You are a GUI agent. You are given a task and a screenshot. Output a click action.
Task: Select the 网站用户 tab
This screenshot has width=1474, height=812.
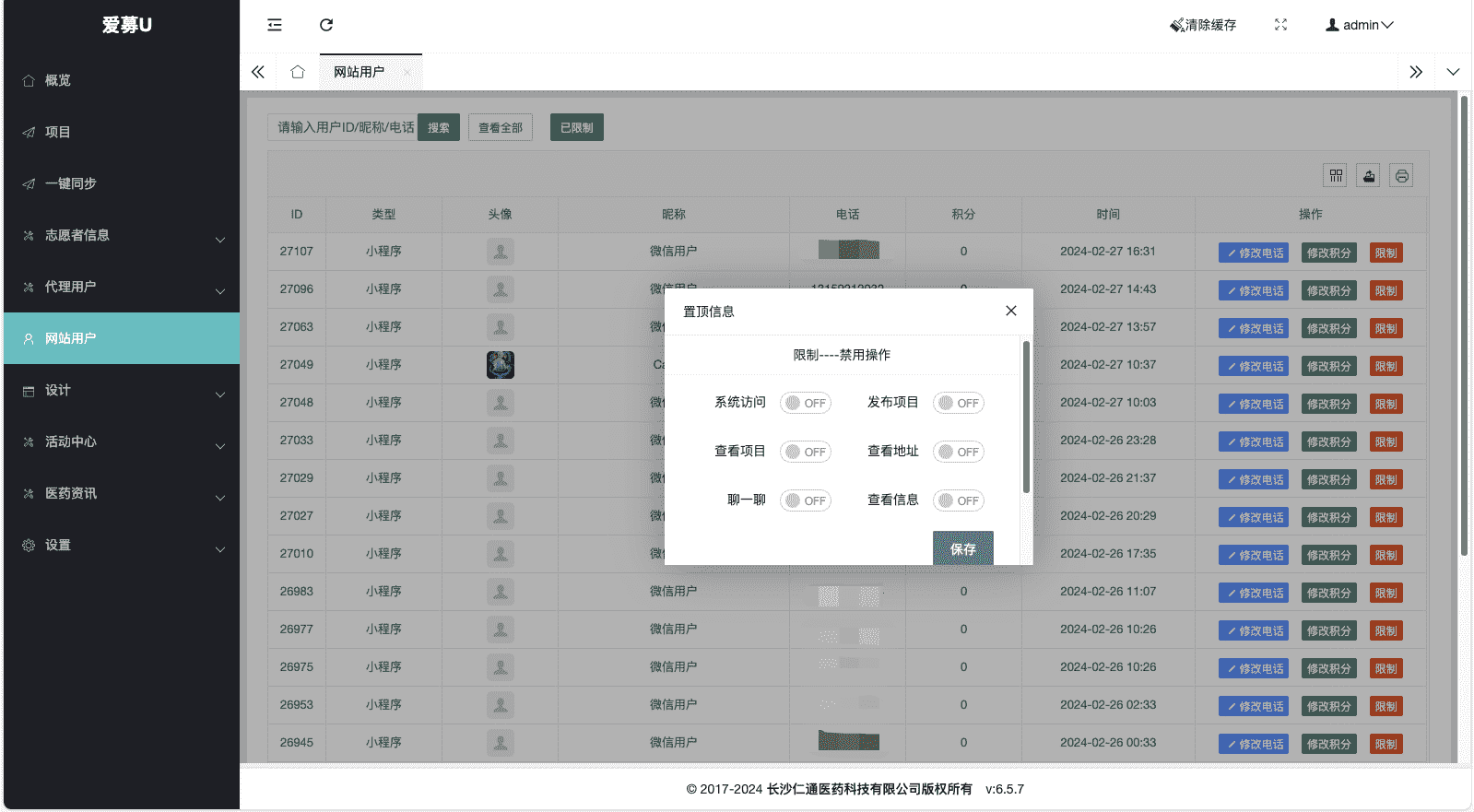(360, 72)
